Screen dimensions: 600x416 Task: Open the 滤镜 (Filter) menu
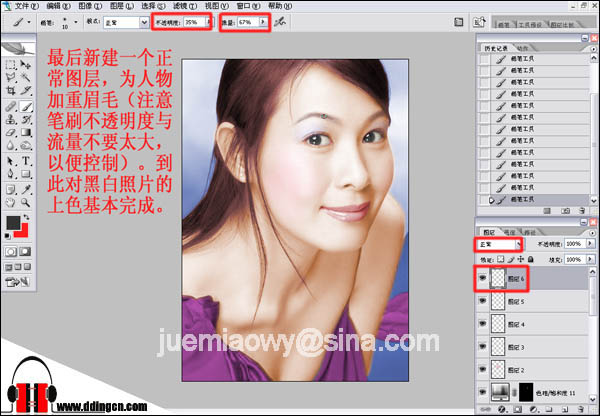coord(185,6)
